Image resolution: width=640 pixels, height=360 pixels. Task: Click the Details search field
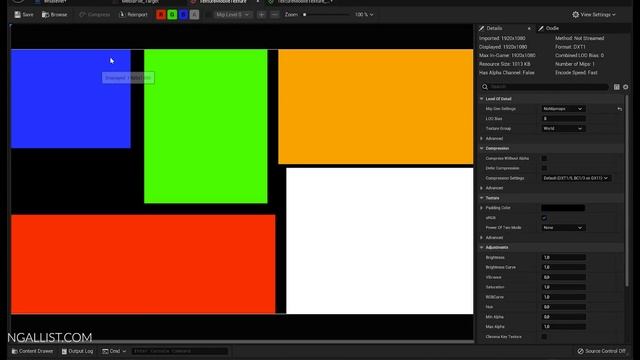(x=545, y=87)
